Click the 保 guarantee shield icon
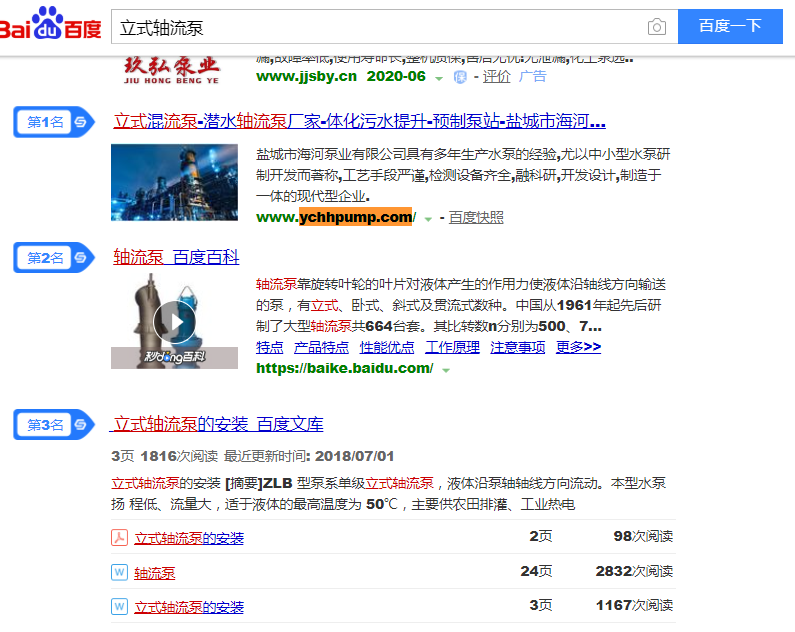The image size is (795, 632). (460, 77)
